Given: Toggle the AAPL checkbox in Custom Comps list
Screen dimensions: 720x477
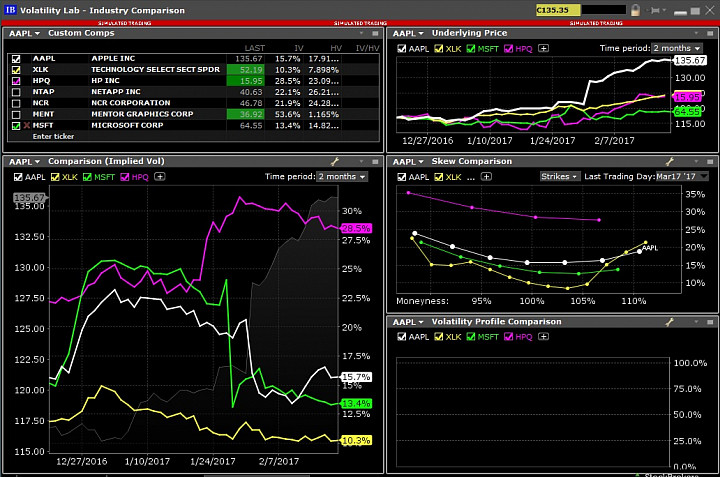Looking at the screenshot, I should pos(16,59).
